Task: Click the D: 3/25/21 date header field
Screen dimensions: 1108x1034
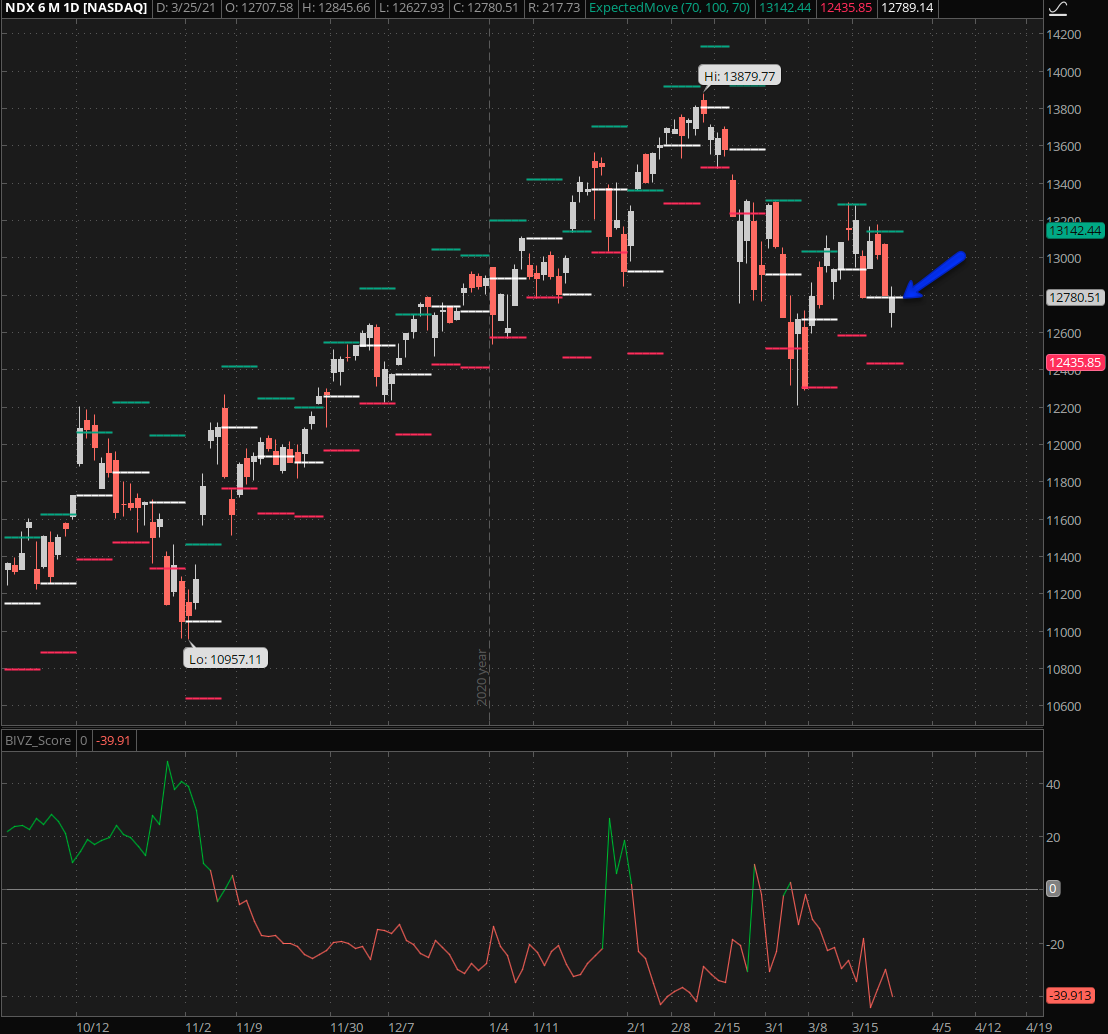Action: (x=190, y=8)
